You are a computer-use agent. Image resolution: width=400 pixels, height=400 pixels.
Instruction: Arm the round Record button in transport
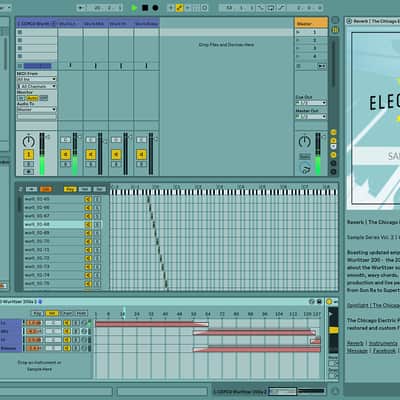coord(155,8)
